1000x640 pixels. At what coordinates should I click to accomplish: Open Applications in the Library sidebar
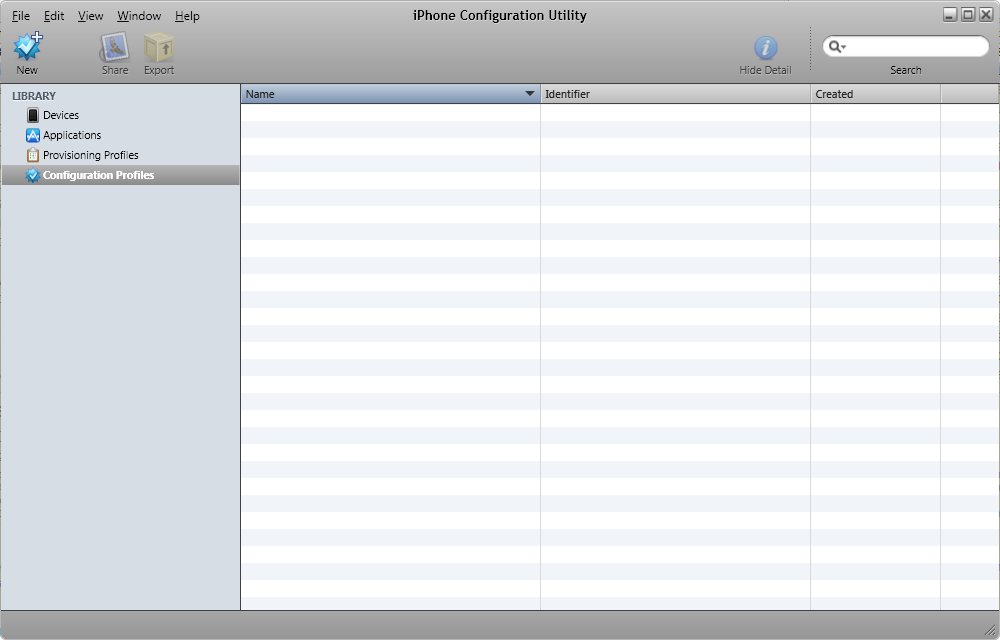click(71, 136)
